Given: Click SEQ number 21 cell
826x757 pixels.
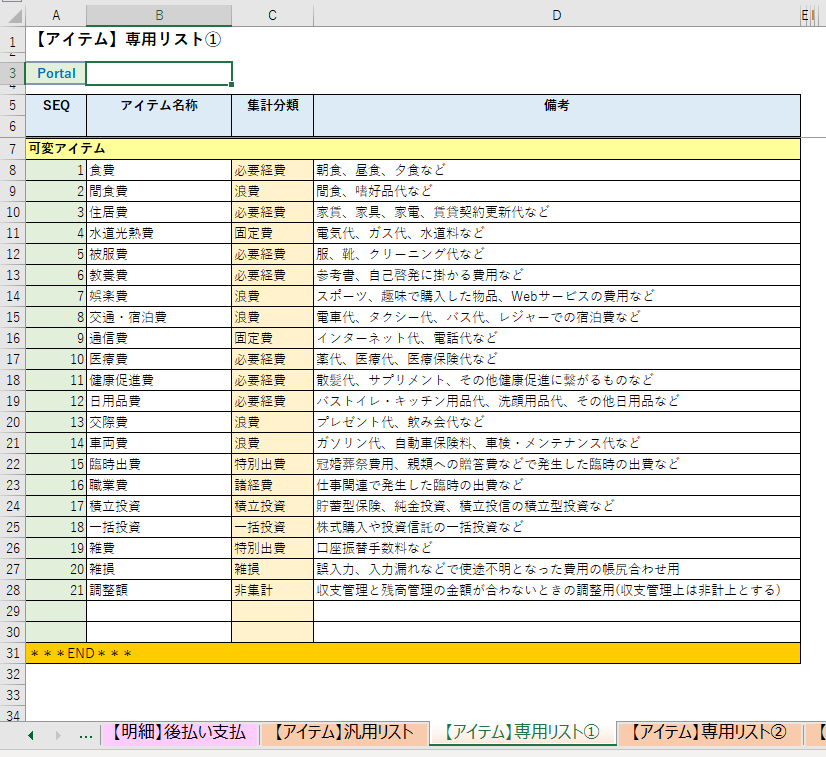Looking at the screenshot, I should tap(56, 590).
